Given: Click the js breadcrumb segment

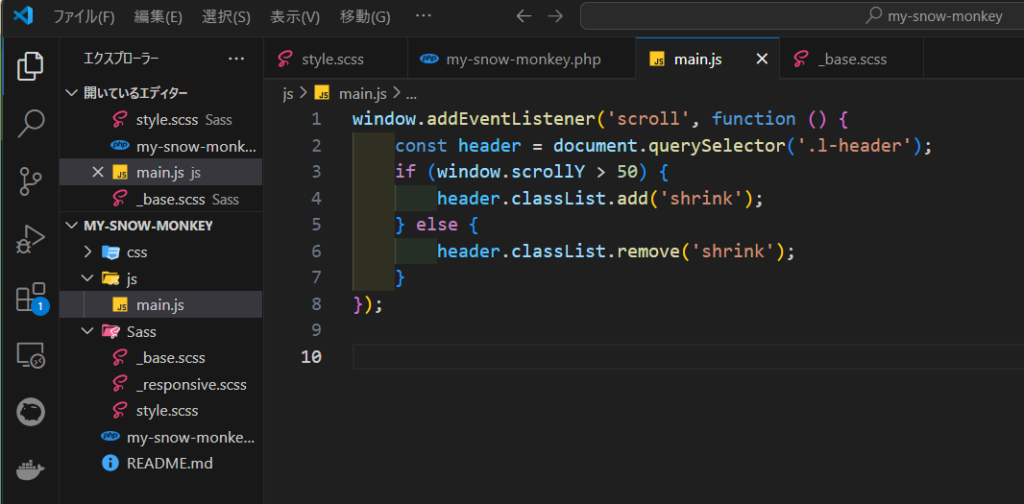Looking at the screenshot, I should [288, 94].
